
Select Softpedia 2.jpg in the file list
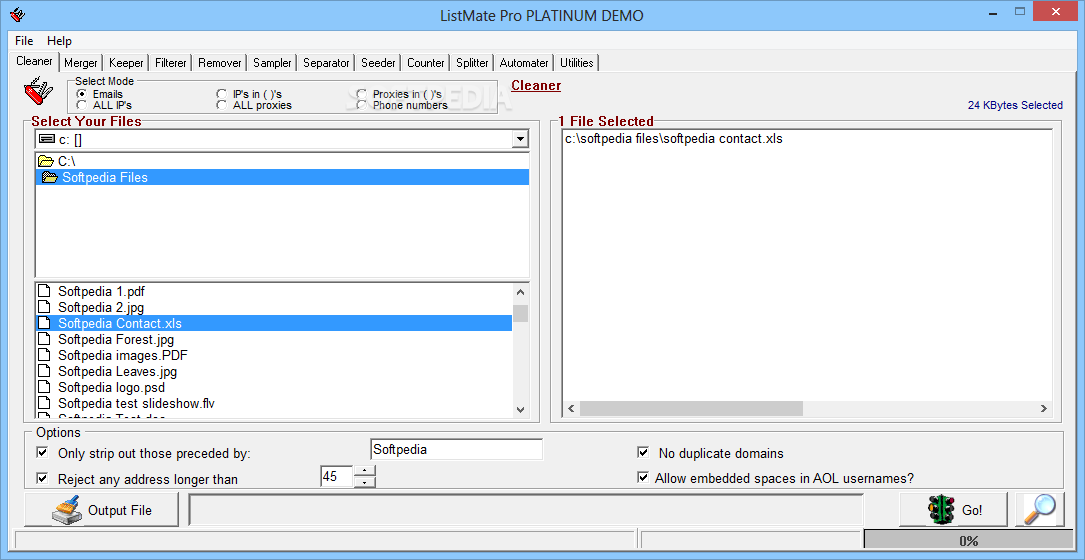[274, 307]
